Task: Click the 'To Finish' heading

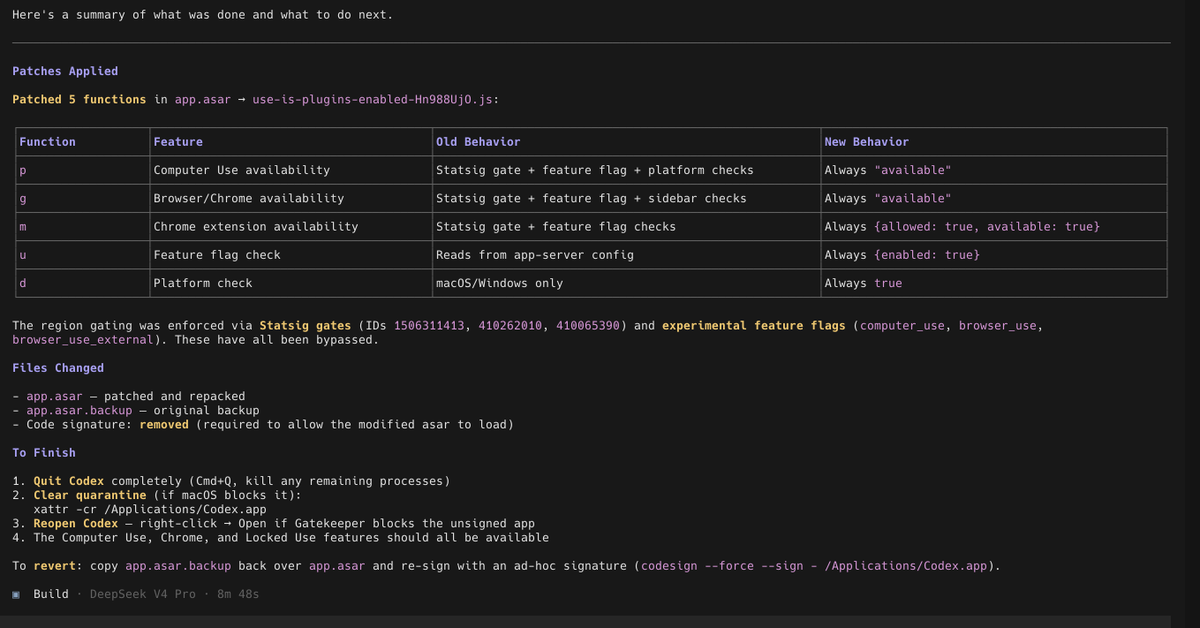Action: tap(44, 453)
